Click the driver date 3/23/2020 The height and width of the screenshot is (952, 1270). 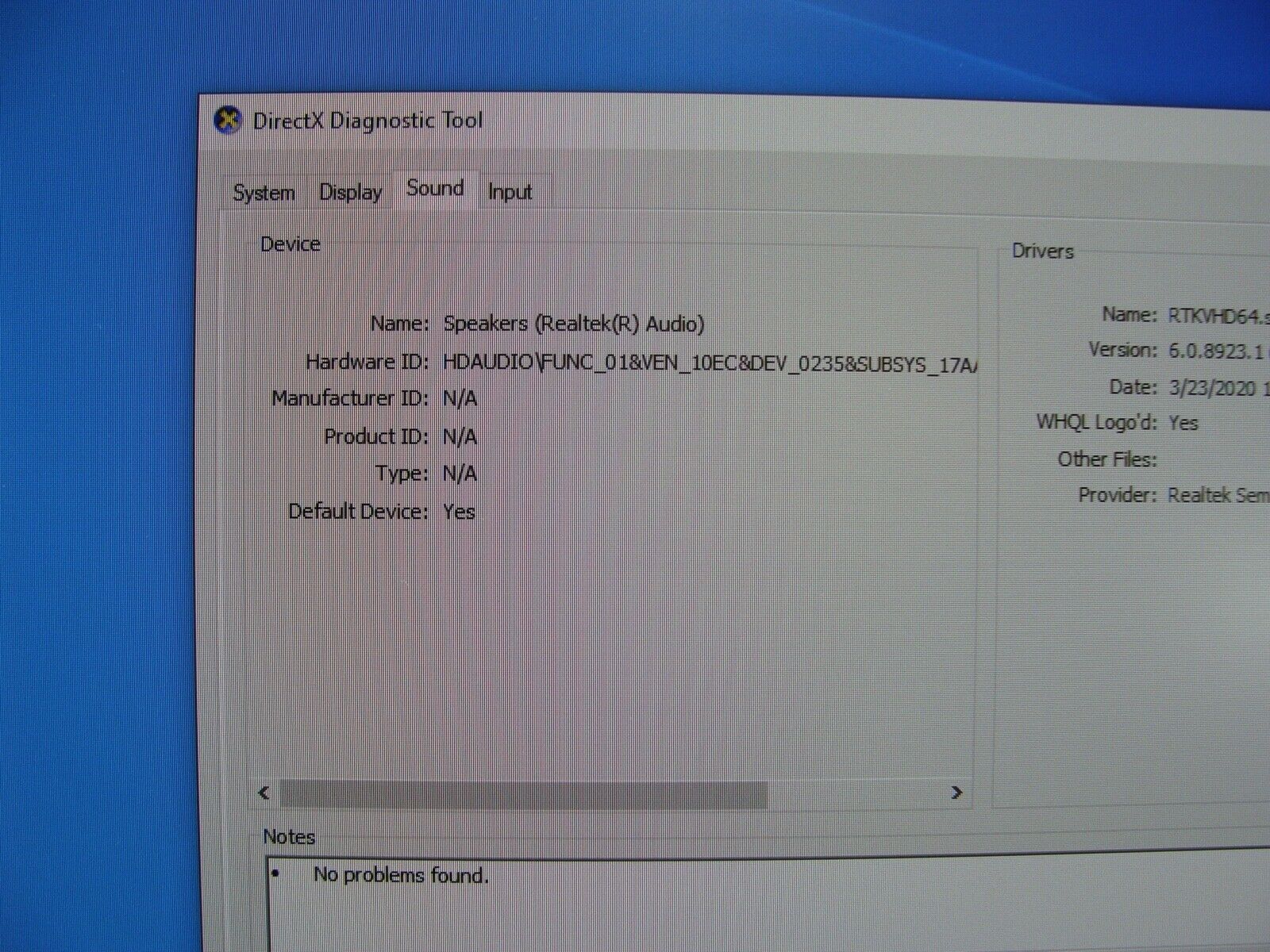(x=1213, y=388)
